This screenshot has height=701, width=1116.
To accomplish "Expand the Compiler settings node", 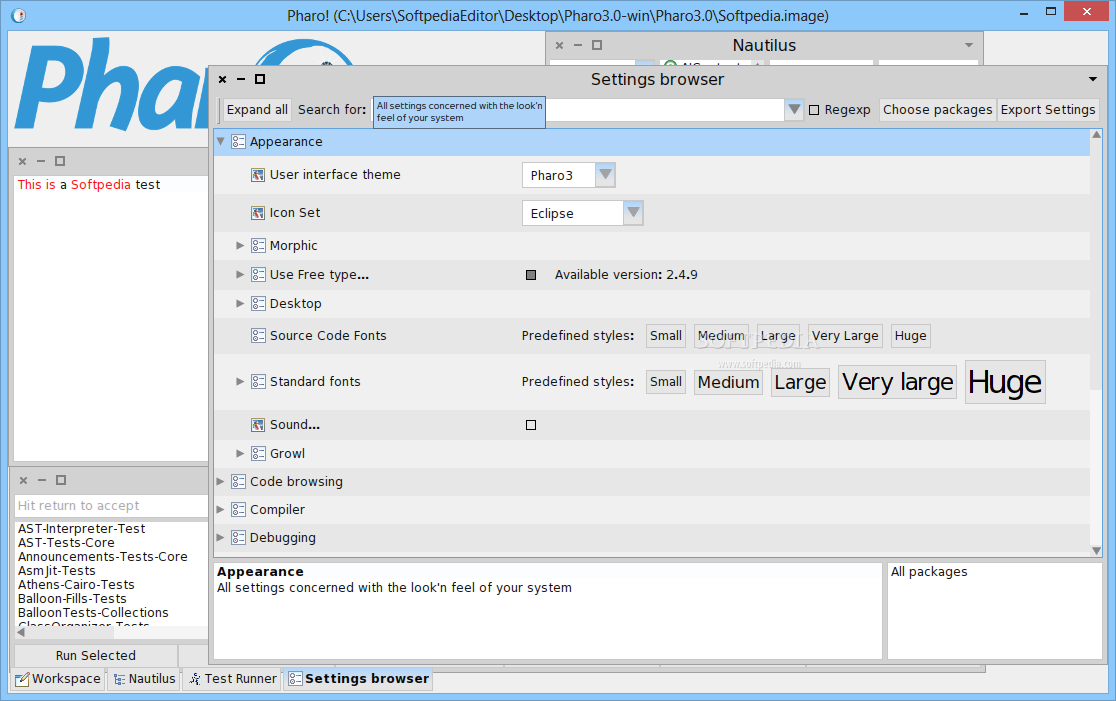I will click(x=221, y=510).
